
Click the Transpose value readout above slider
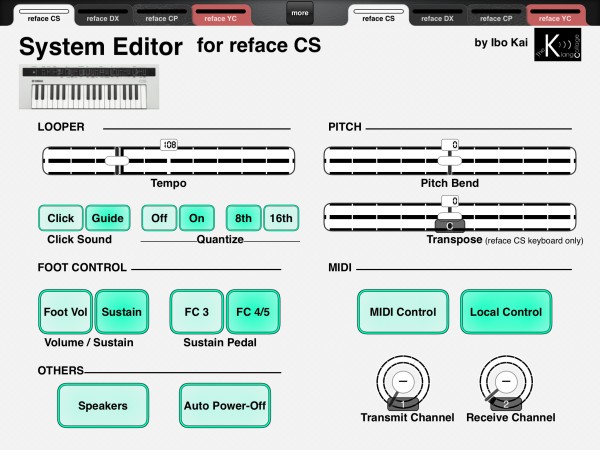point(450,201)
